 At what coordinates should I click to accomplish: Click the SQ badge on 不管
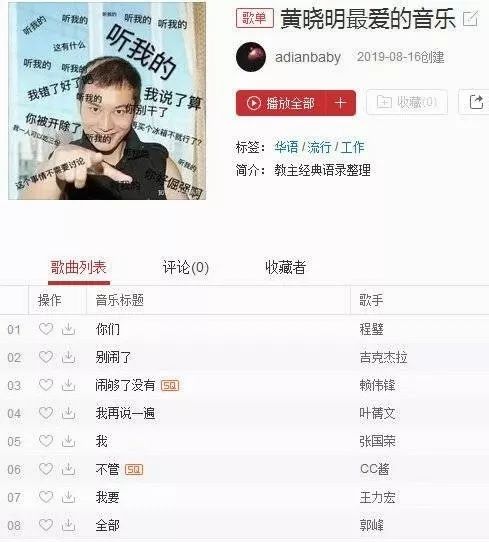(x=134, y=469)
